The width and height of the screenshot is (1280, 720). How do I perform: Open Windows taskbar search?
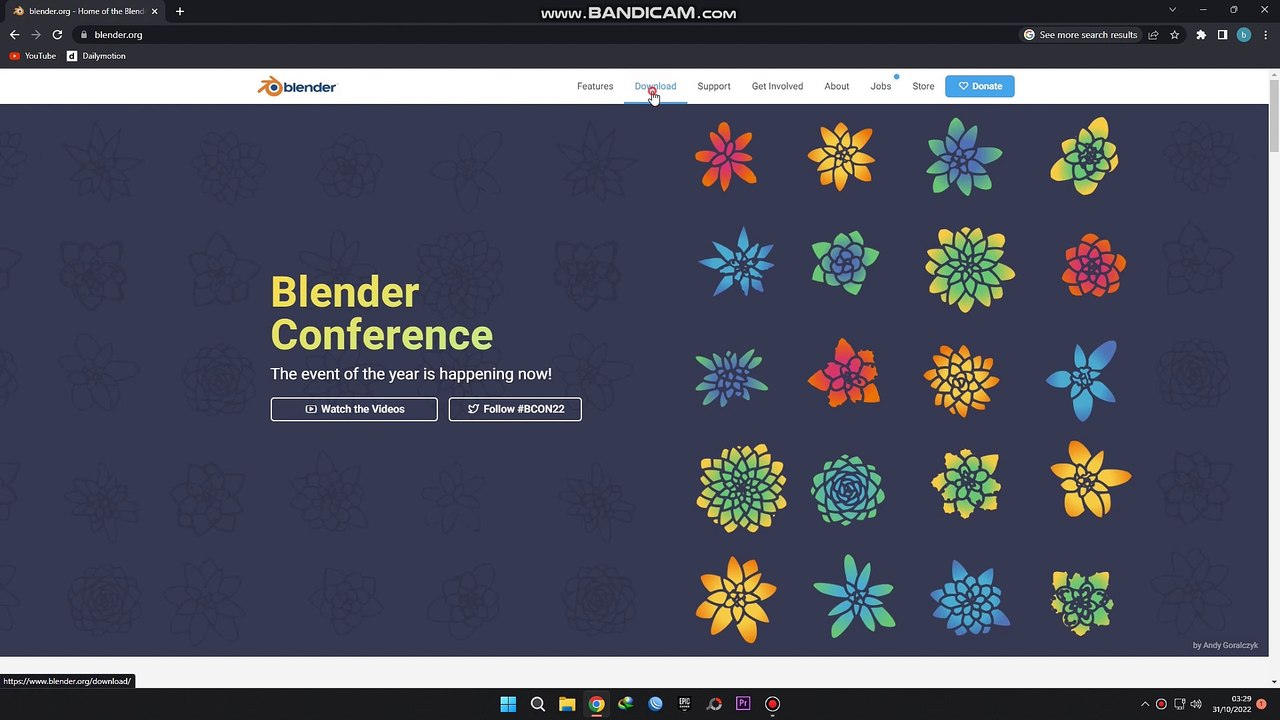coord(537,704)
